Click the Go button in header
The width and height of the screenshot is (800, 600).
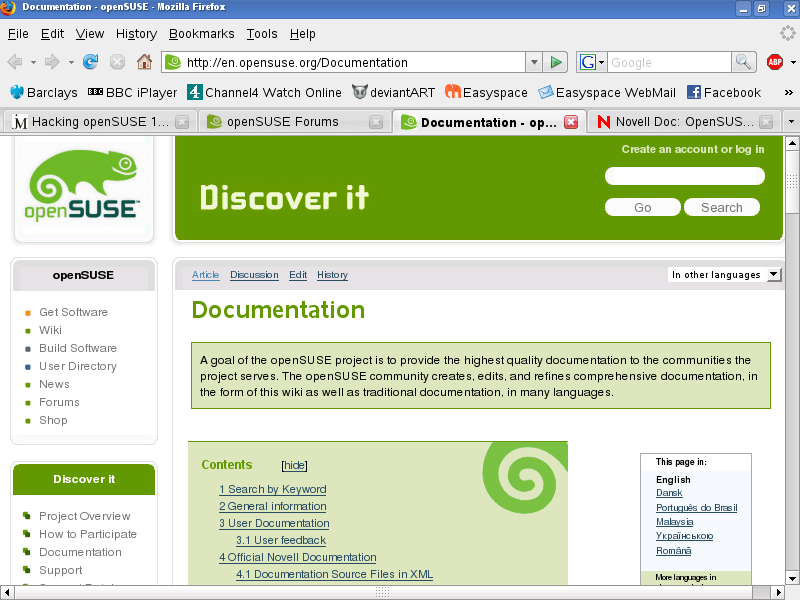coord(642,208)
